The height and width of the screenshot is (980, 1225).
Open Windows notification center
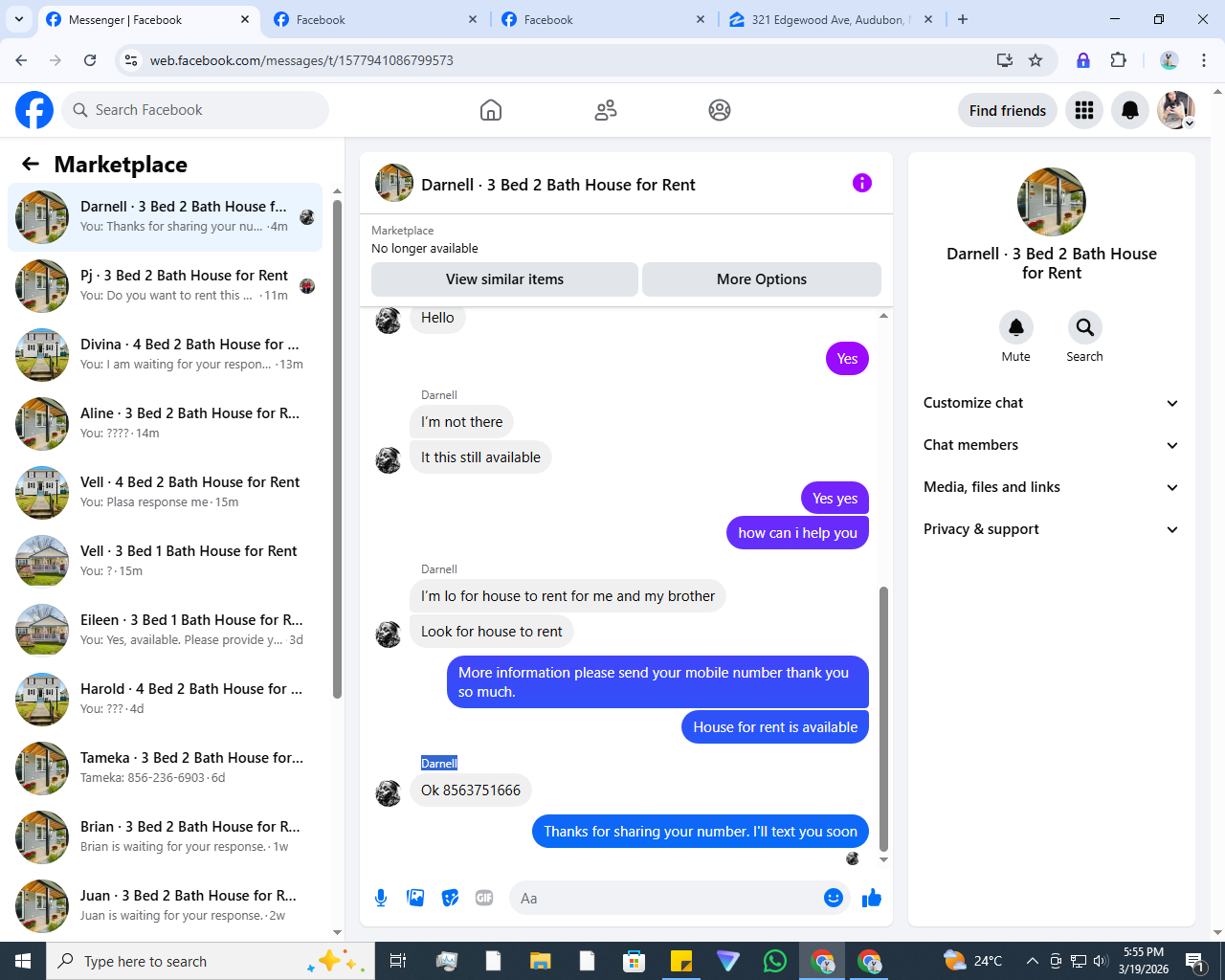tap(1194, 961)
